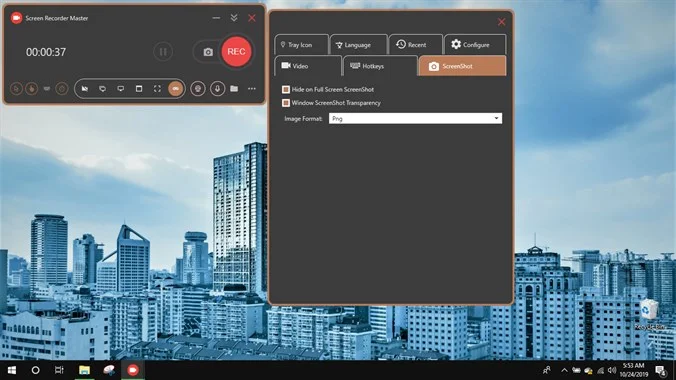The image size is (676, 380).
Task: Open the Hotkeys tab
Action: [380, 66]
